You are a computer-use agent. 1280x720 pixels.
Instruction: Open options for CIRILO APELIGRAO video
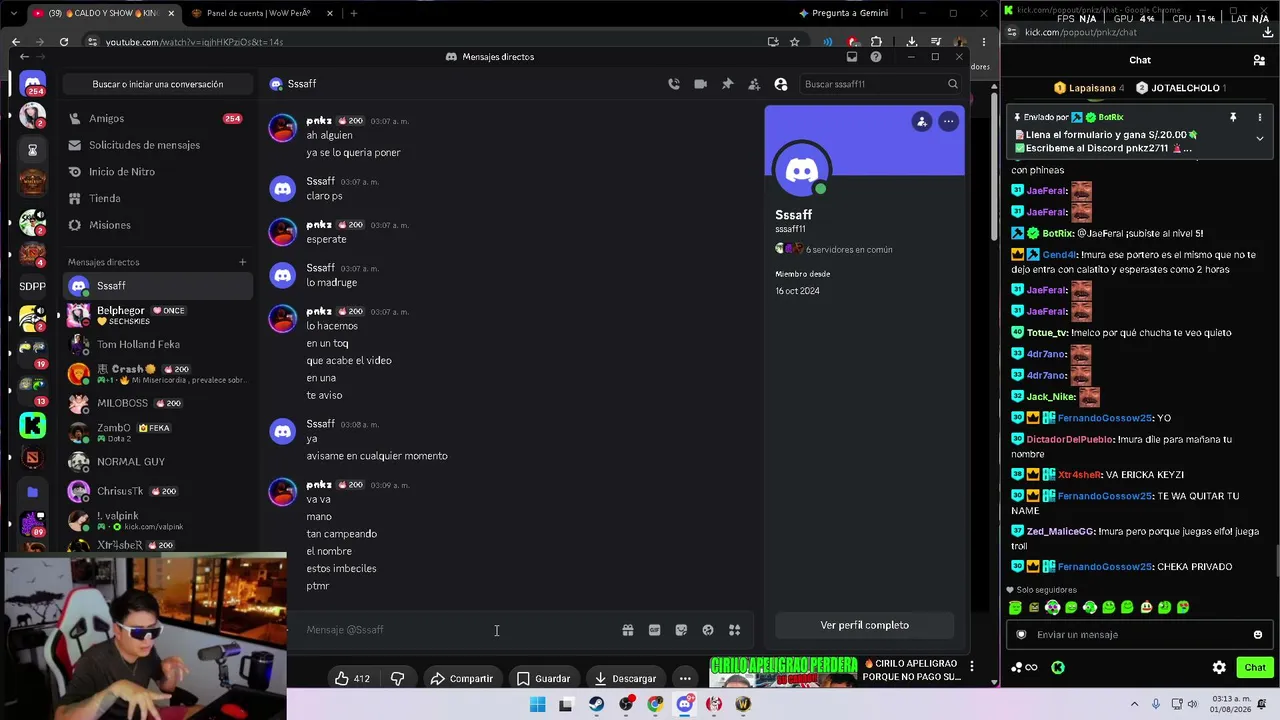tap(971, 666)
